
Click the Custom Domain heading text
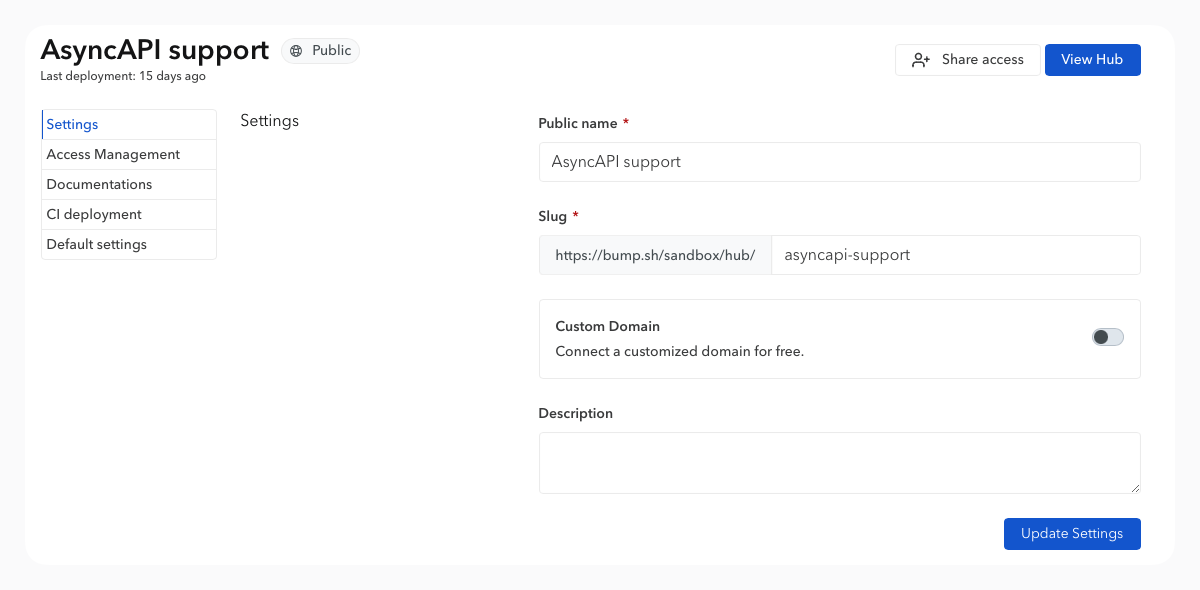pyautogui.click(x=607, y=327)
